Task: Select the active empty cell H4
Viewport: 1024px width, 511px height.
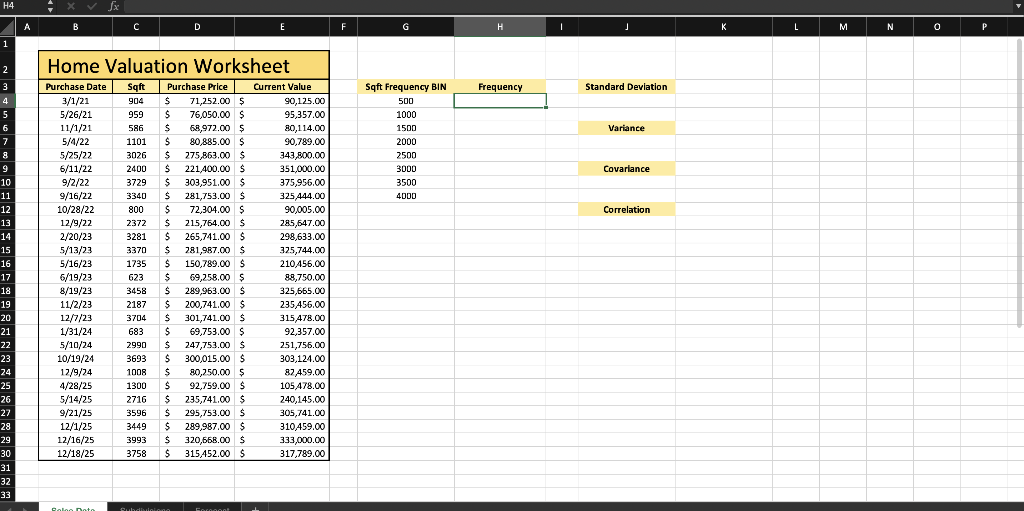Action: [x=500, y=101]
